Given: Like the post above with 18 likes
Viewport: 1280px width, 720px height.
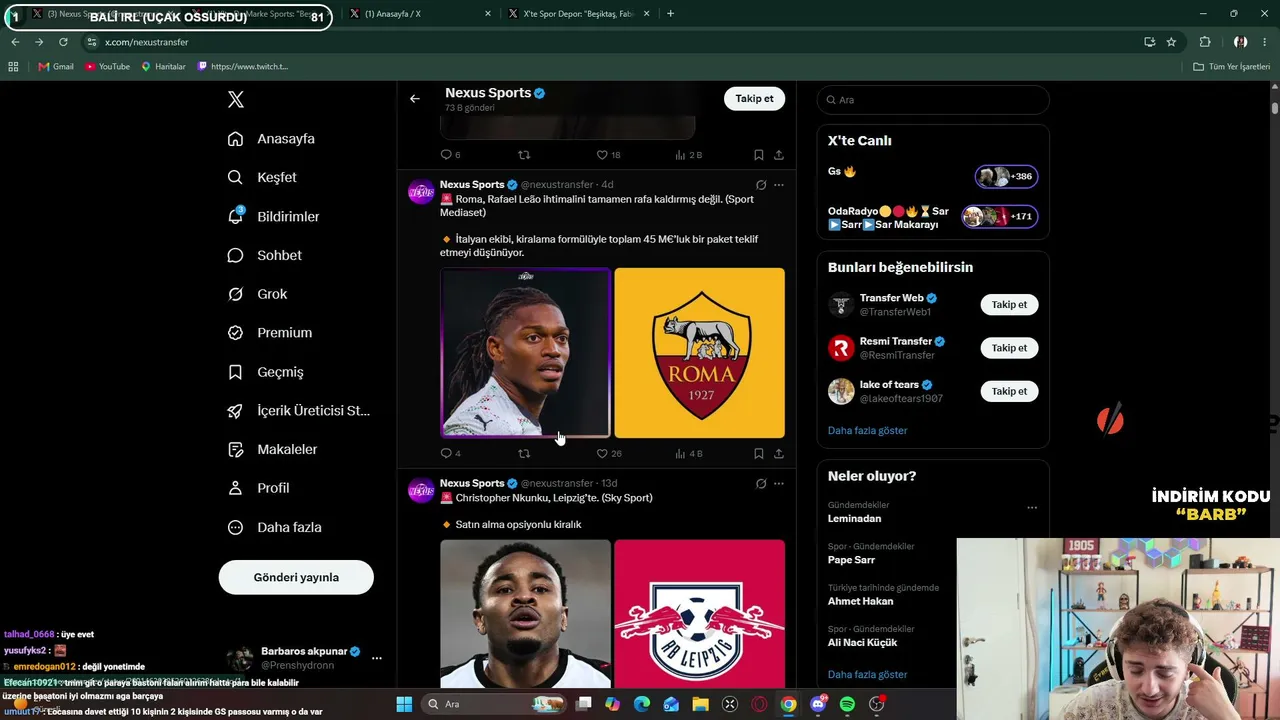Looking at the screenshot, I should (x=602, y=155).
